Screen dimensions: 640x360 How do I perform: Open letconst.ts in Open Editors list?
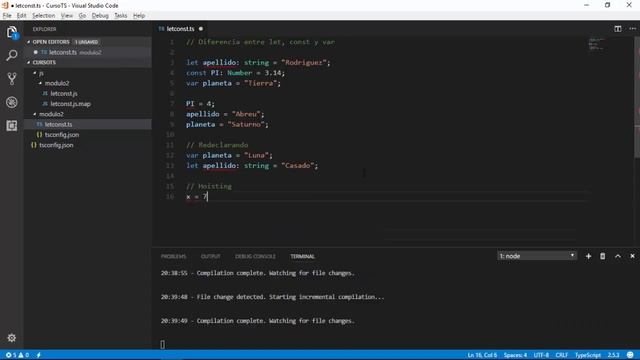(x=87, y=52)
